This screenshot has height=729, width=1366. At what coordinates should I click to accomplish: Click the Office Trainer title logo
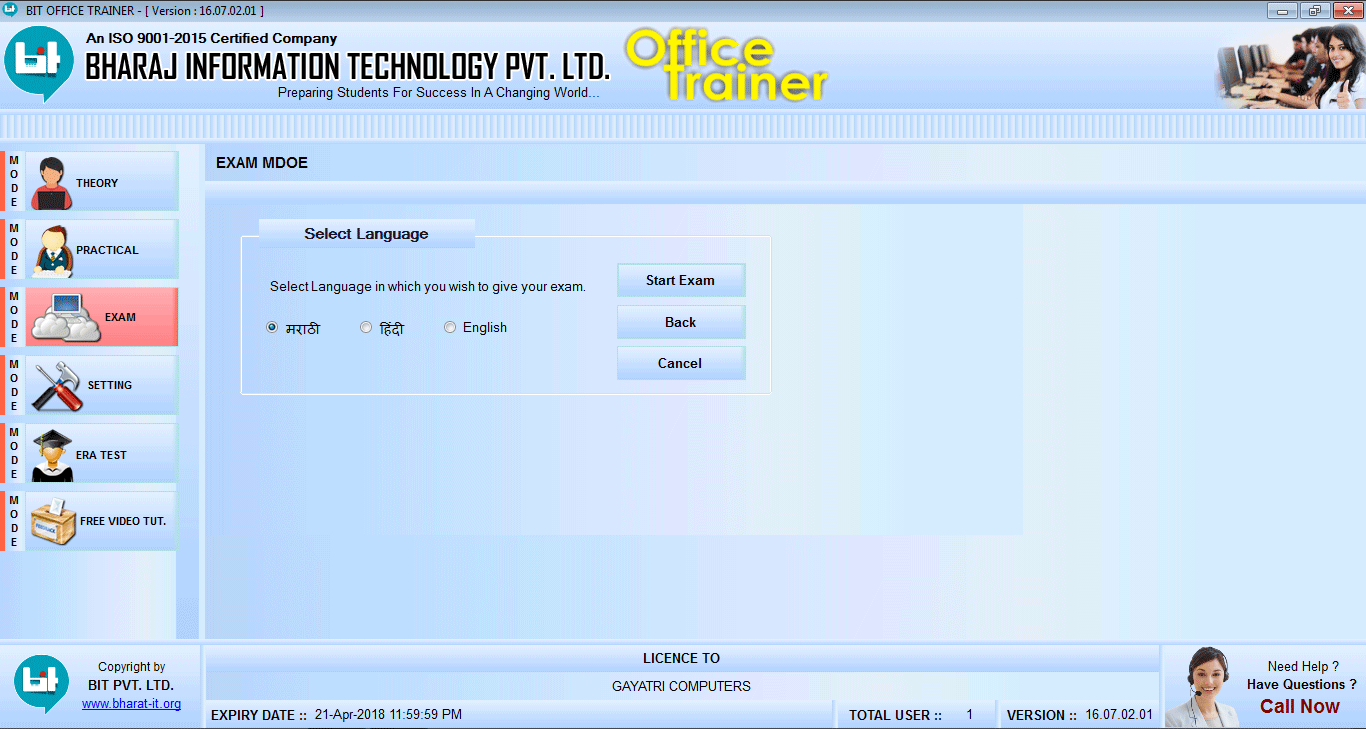726,65
